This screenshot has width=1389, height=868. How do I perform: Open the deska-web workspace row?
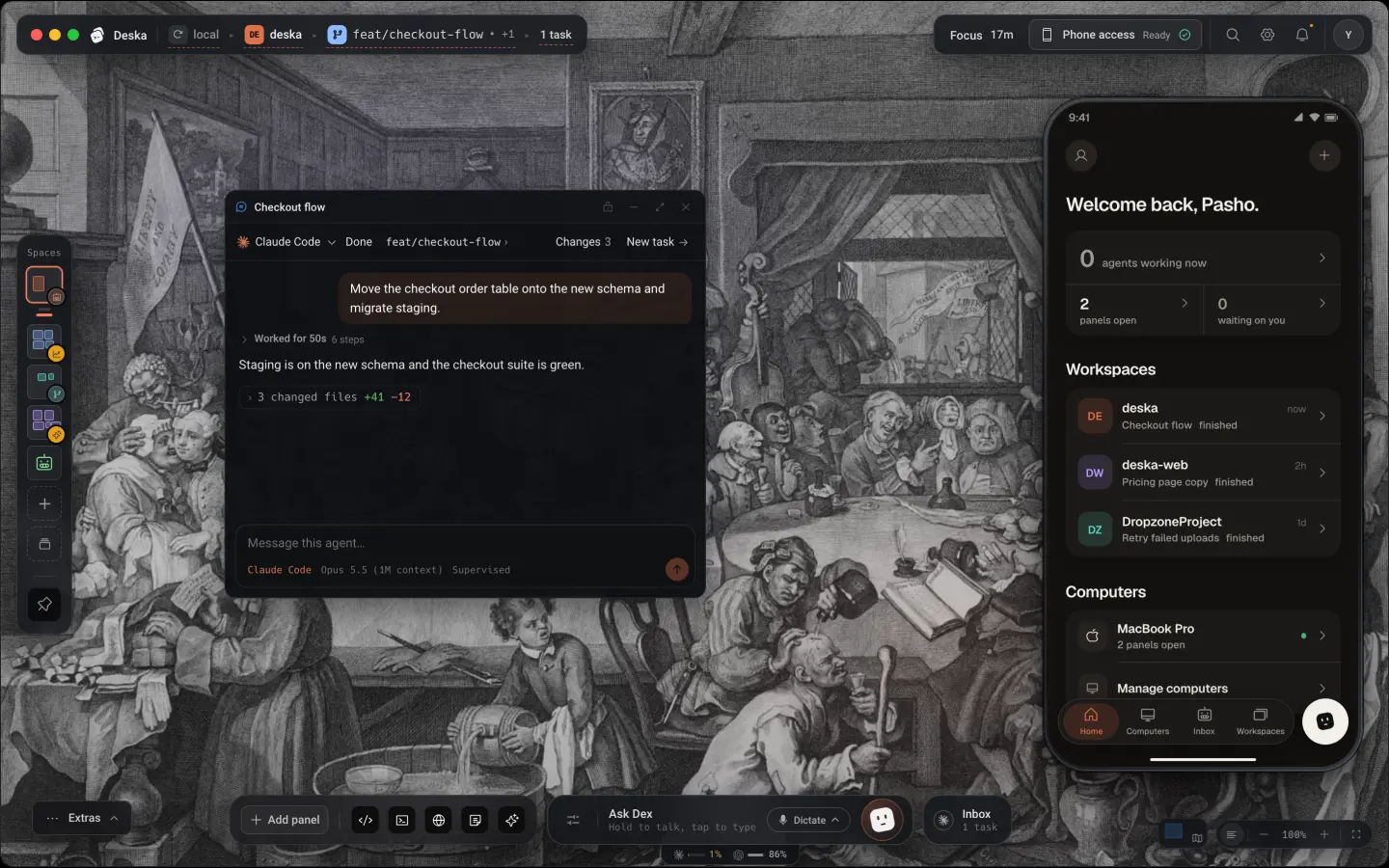point(1203,473)
